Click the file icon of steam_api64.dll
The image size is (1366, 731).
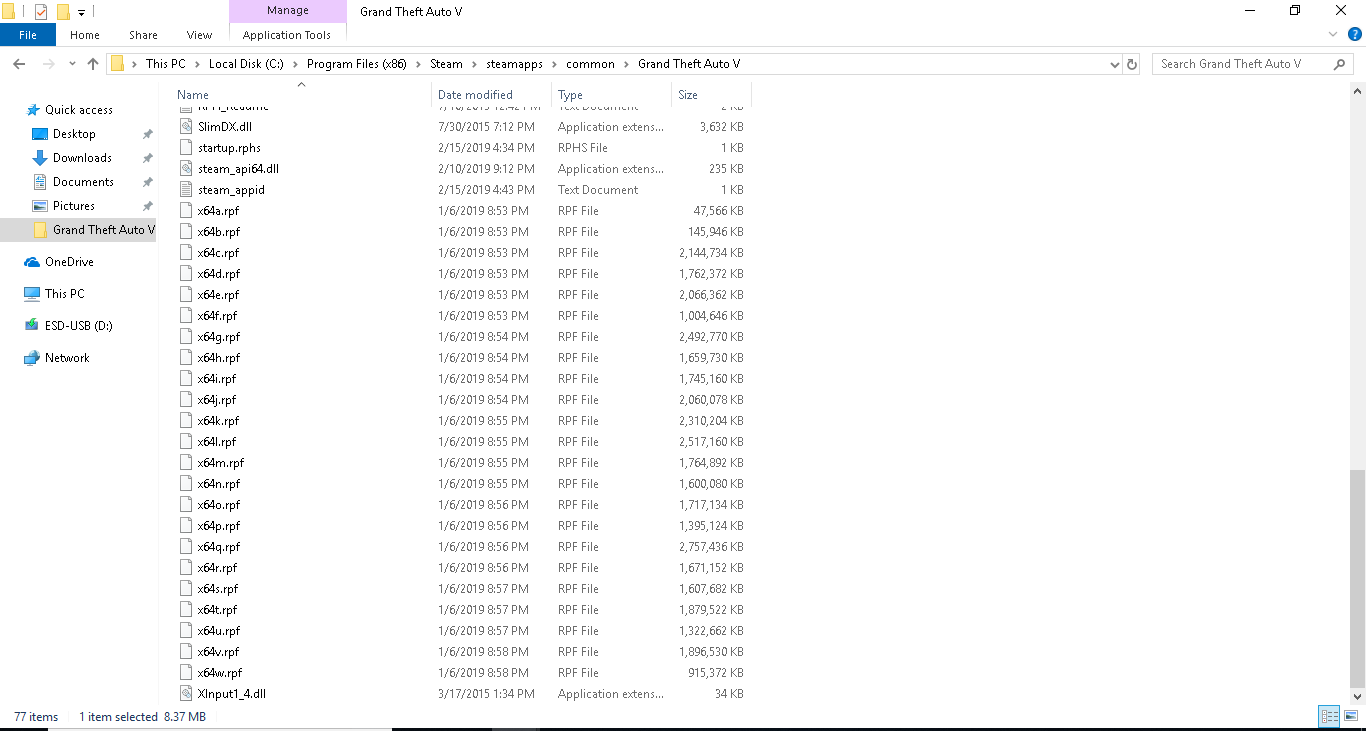(186, 169)
